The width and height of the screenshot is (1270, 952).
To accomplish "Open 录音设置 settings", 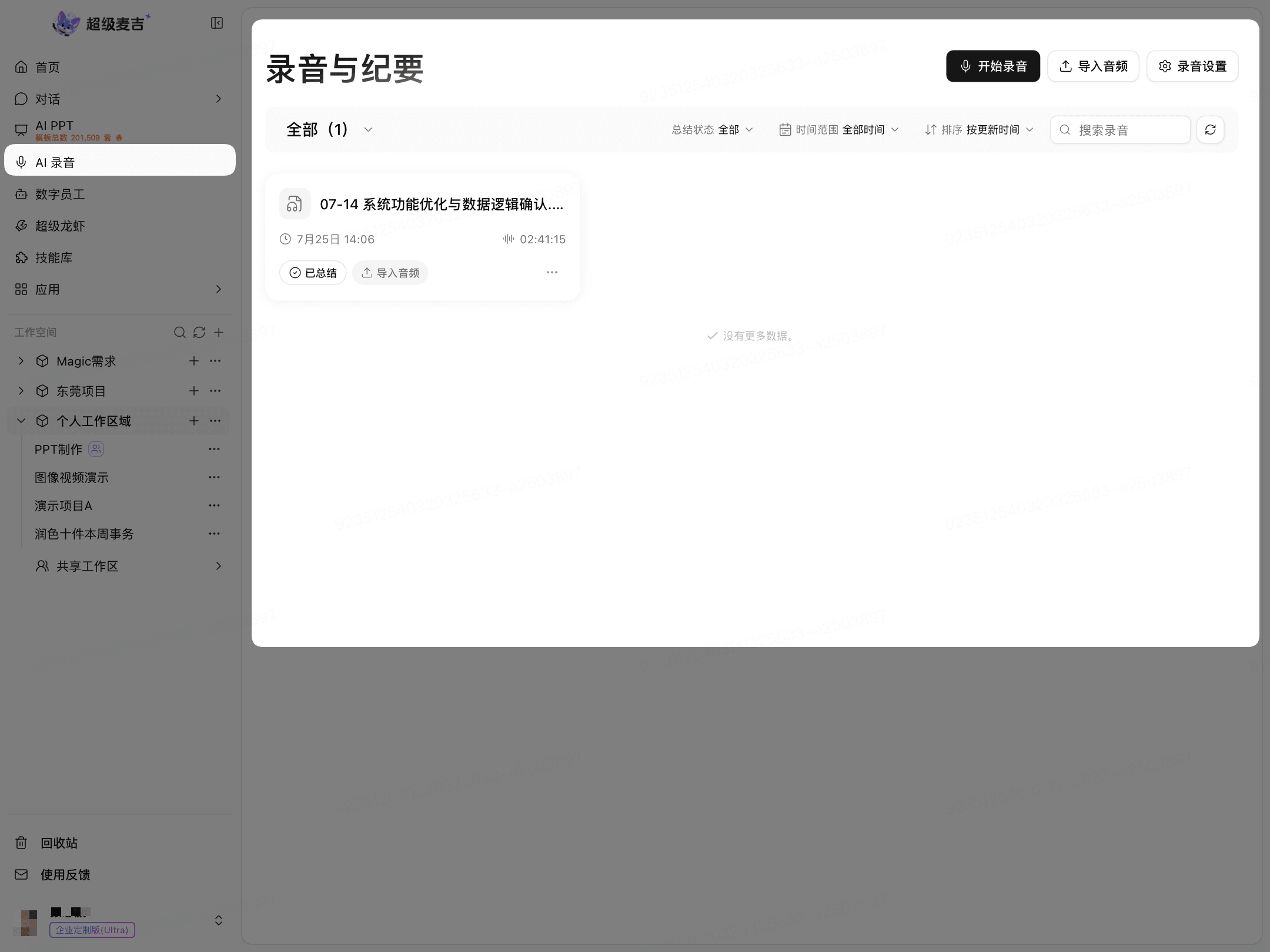I will [1192, 66].
